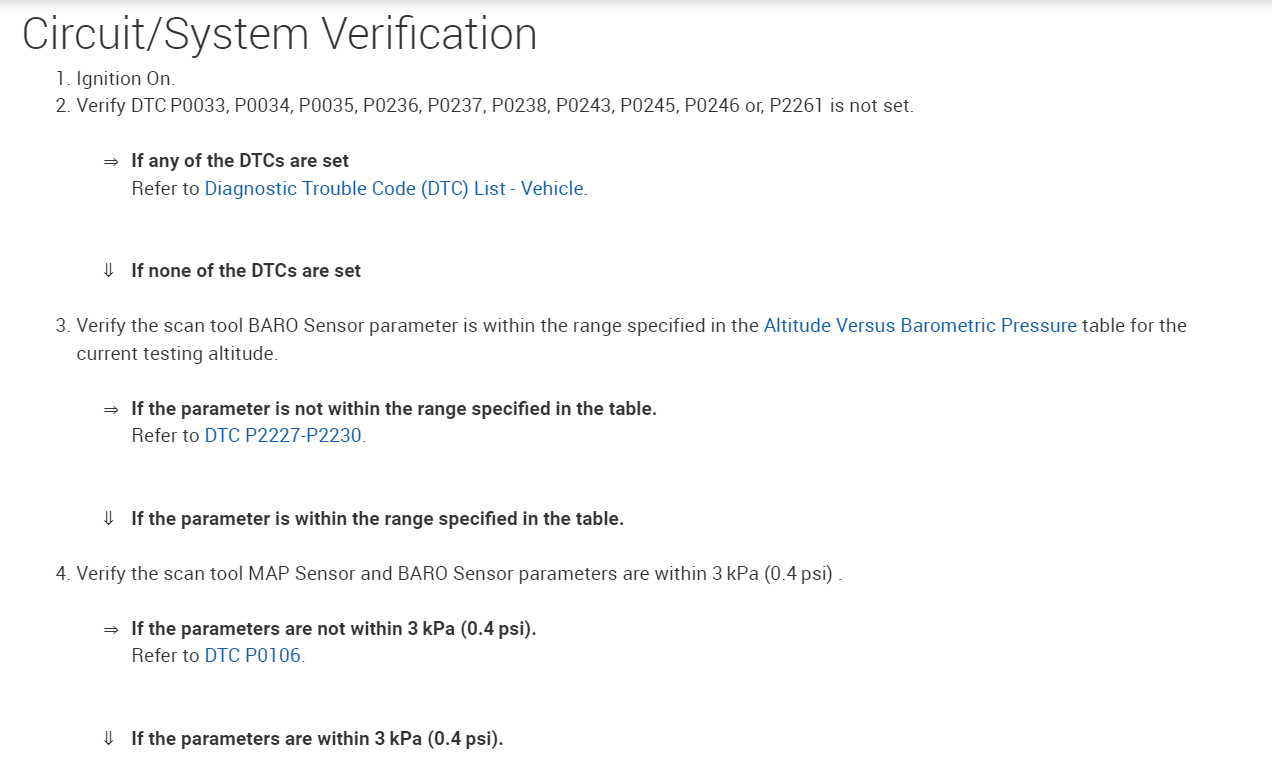Image resolution: width=1272 pixels, height=772 pixels.
Task: Click down arrow beside "parameter is within the range"
Action: 109,519
